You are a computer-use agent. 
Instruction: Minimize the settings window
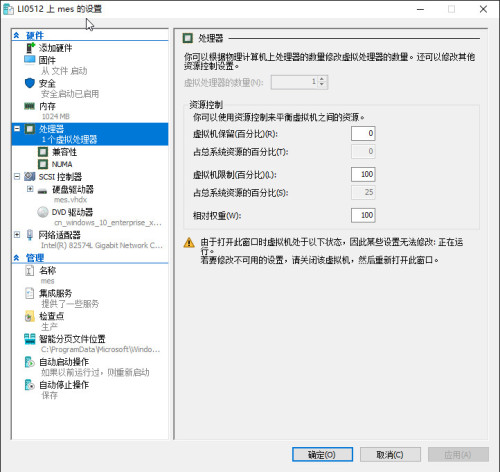click(421, 9)
